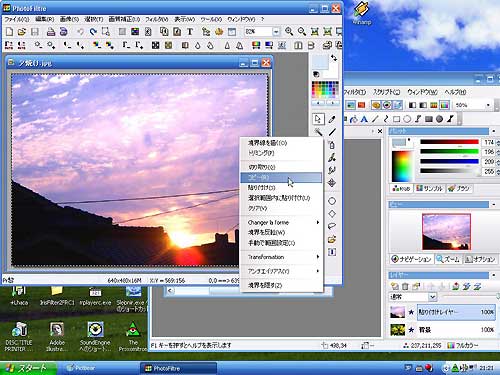This screenshot has height=375, width=500.
Task: Click the Undo arrow in PhotoFiltre toolbar
Action: [x=80, y=32]
